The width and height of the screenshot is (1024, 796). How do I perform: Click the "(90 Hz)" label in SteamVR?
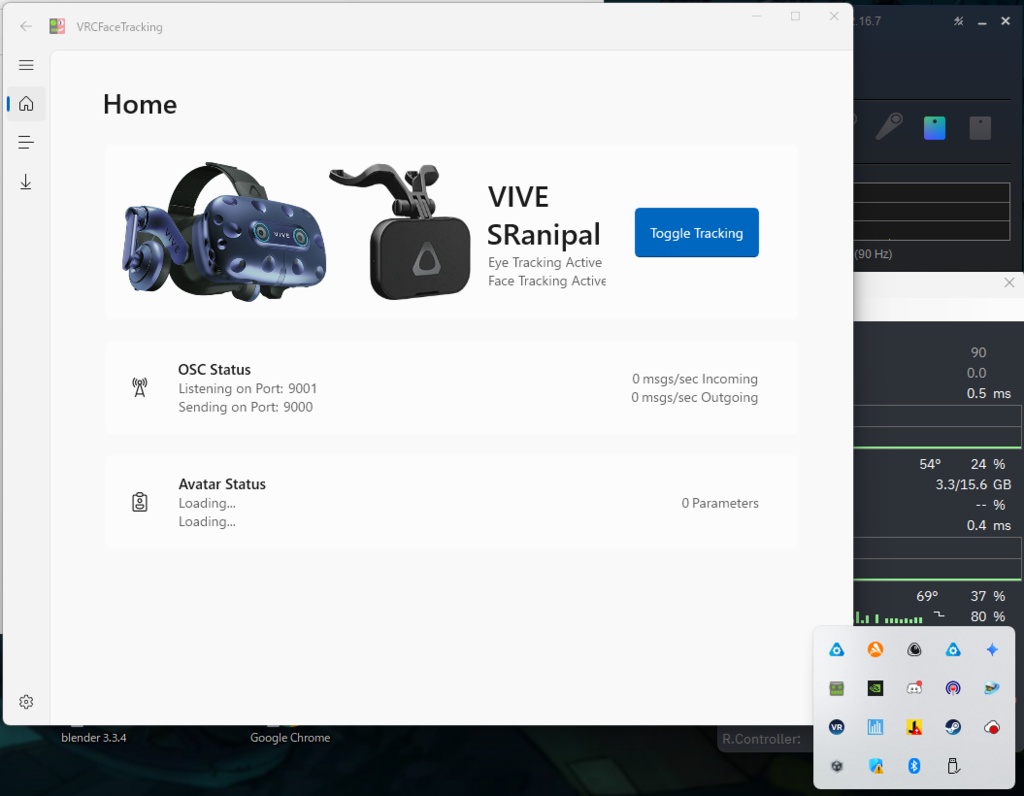873,254
